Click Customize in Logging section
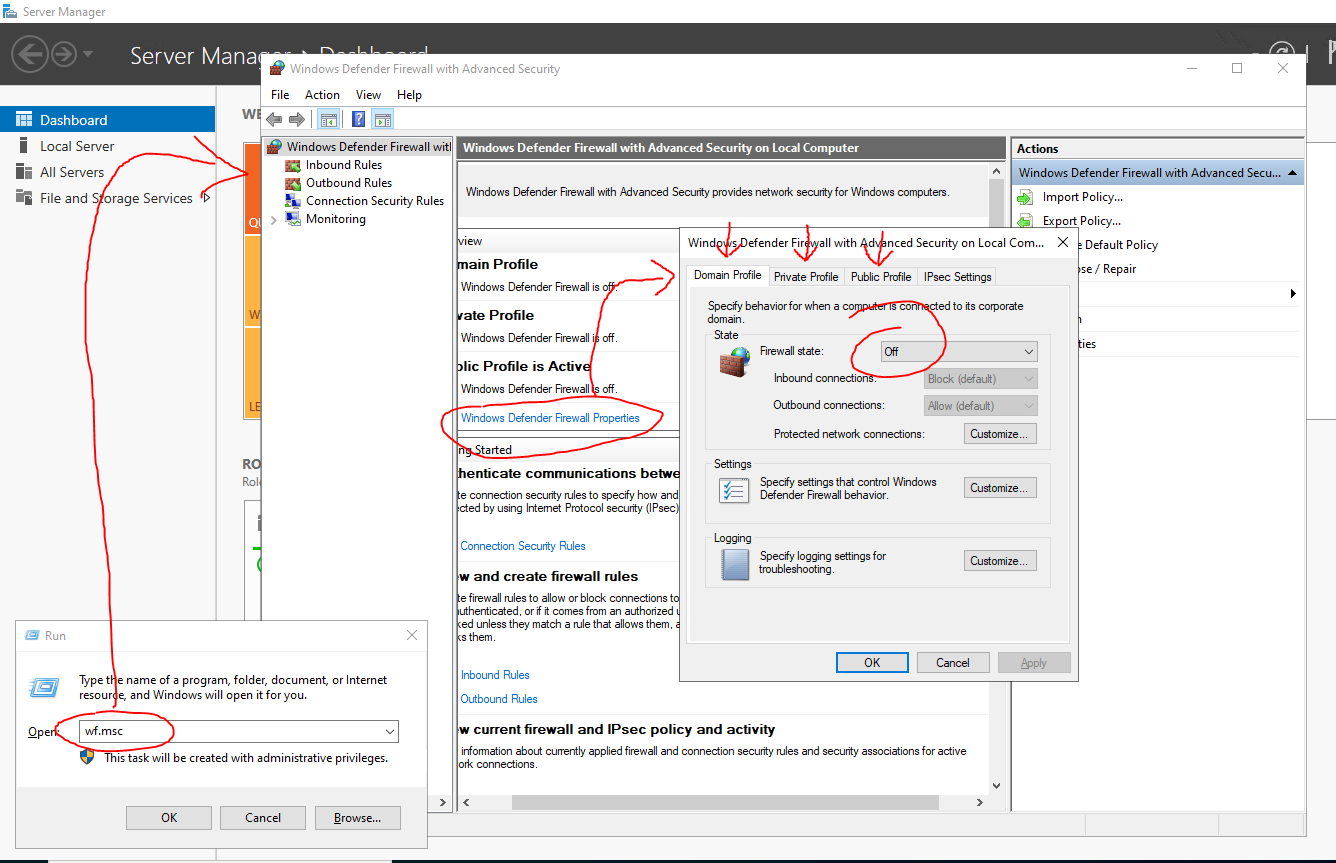Image resolution: width=1336 pixels, height=863 pixels. point(1000,561)
